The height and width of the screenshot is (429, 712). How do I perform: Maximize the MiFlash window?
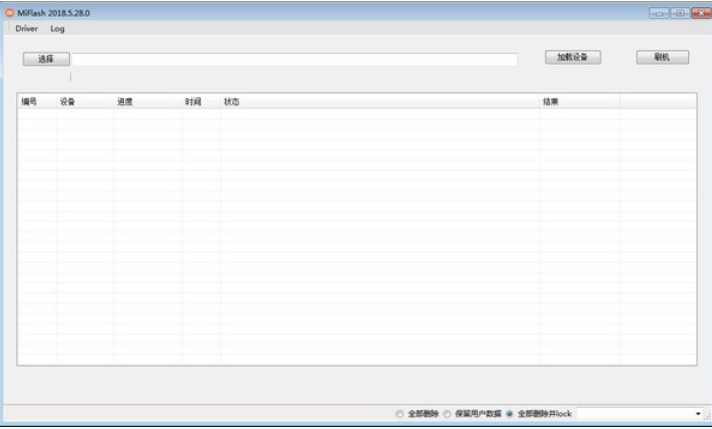(x=680, y=13)
